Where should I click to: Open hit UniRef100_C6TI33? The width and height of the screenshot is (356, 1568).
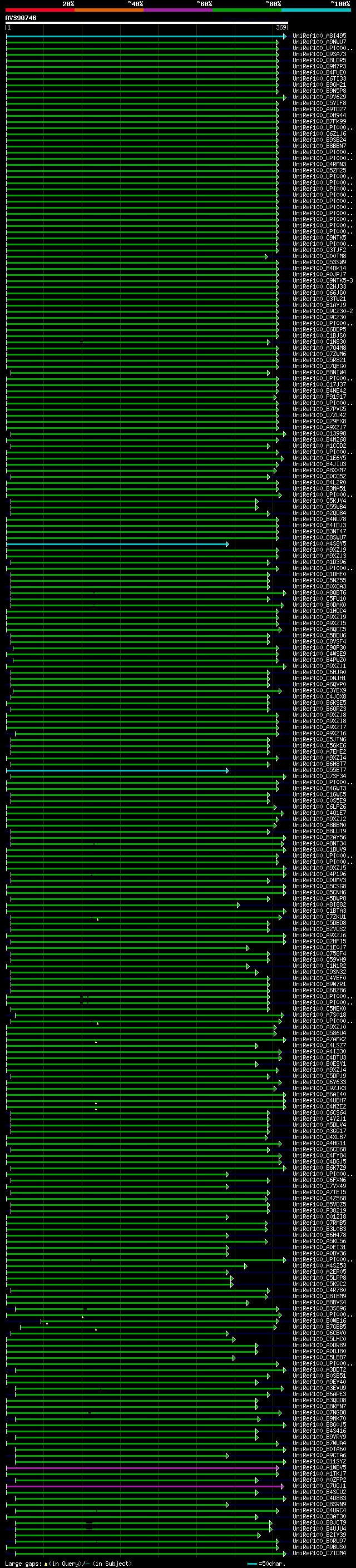(319, 78)
